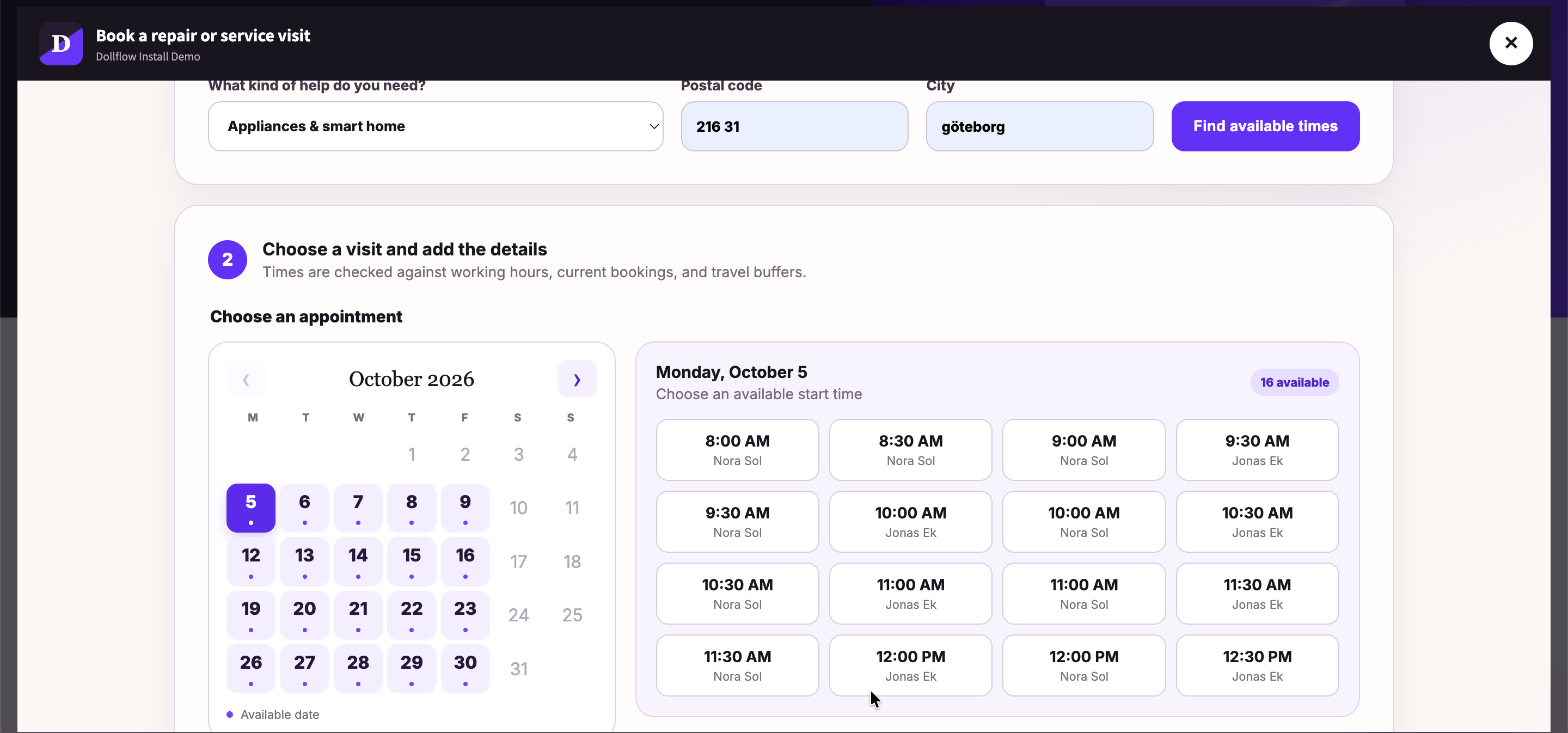Screen dimensions: 1568x733
Task: Pick October 23 on the calendar
Action: coord(465,615)
